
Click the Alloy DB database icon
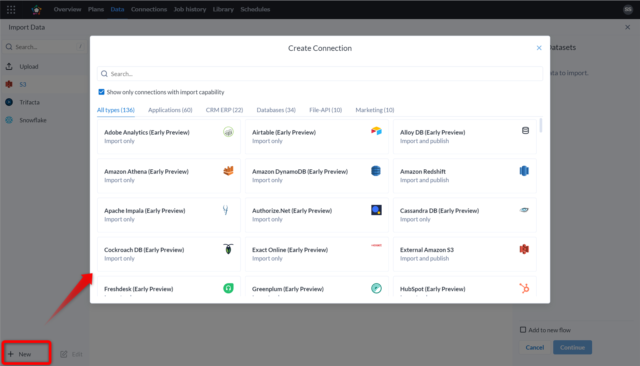pyautogui.click(x=525, y=131)
